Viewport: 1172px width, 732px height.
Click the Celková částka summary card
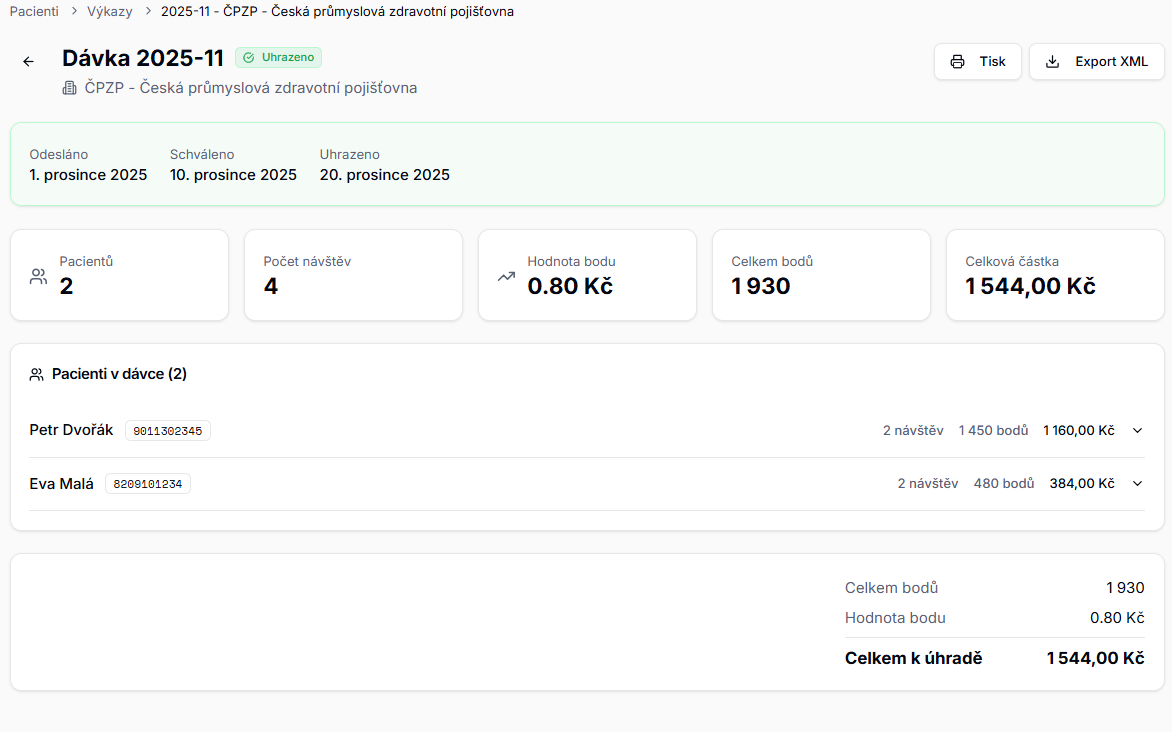1055,275
